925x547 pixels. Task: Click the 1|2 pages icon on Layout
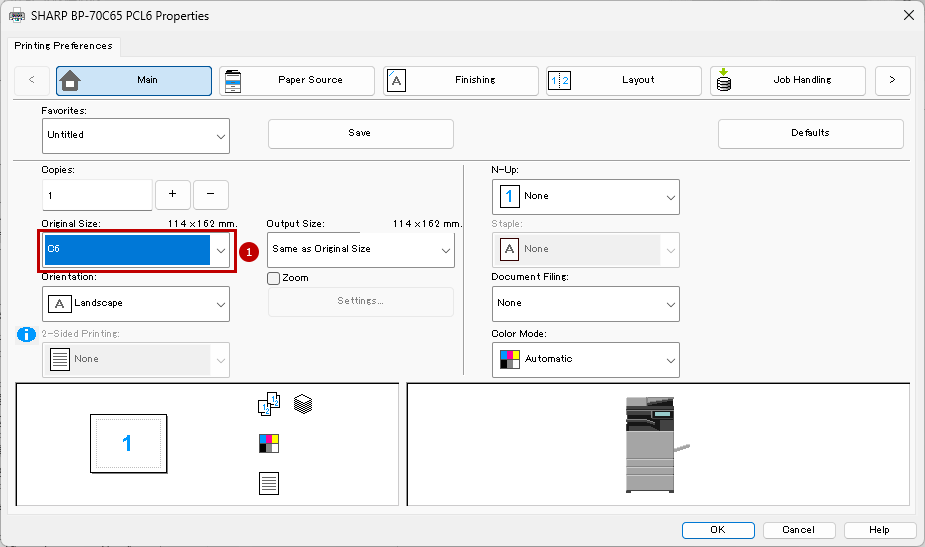559,80
